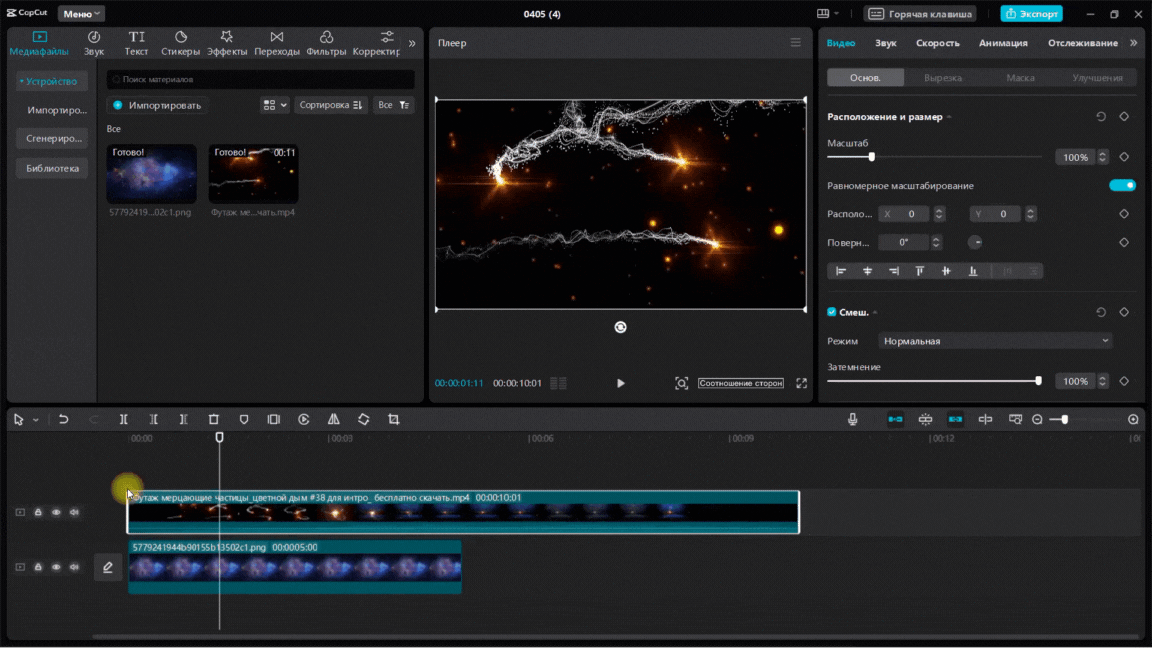Open the Меню dropdown in title bar
This screenshot has height=648, width=1152.
pos(80,14)
